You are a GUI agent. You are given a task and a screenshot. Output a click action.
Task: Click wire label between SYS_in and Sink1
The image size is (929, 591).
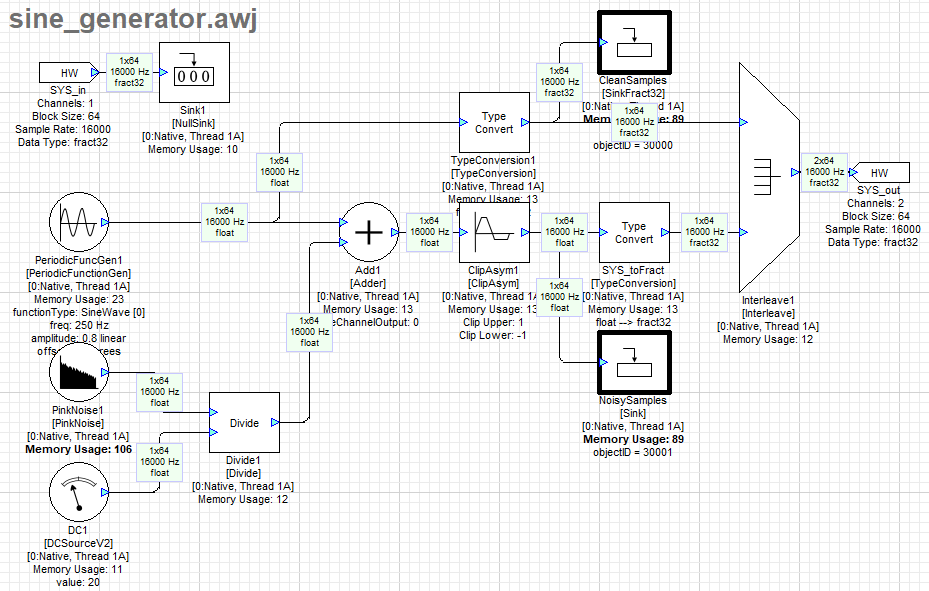click(129, 72)
